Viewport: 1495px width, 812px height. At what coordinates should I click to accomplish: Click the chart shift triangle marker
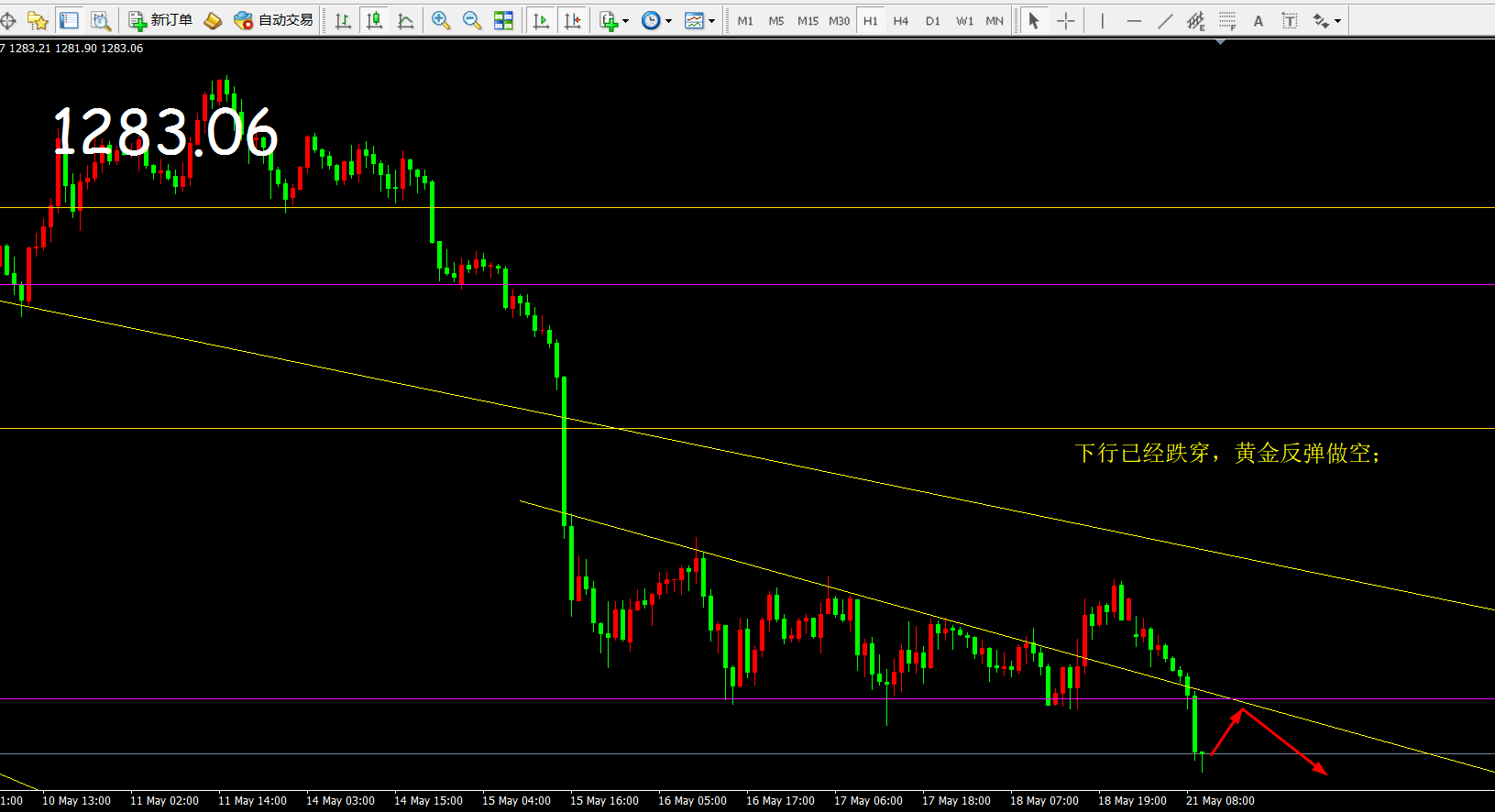(x=1220, y=42)
